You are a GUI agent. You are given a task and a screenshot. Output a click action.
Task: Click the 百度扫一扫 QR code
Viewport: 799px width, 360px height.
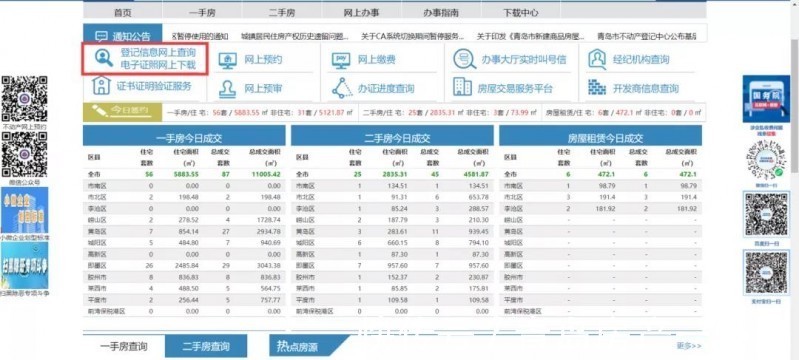coord(766,215)
